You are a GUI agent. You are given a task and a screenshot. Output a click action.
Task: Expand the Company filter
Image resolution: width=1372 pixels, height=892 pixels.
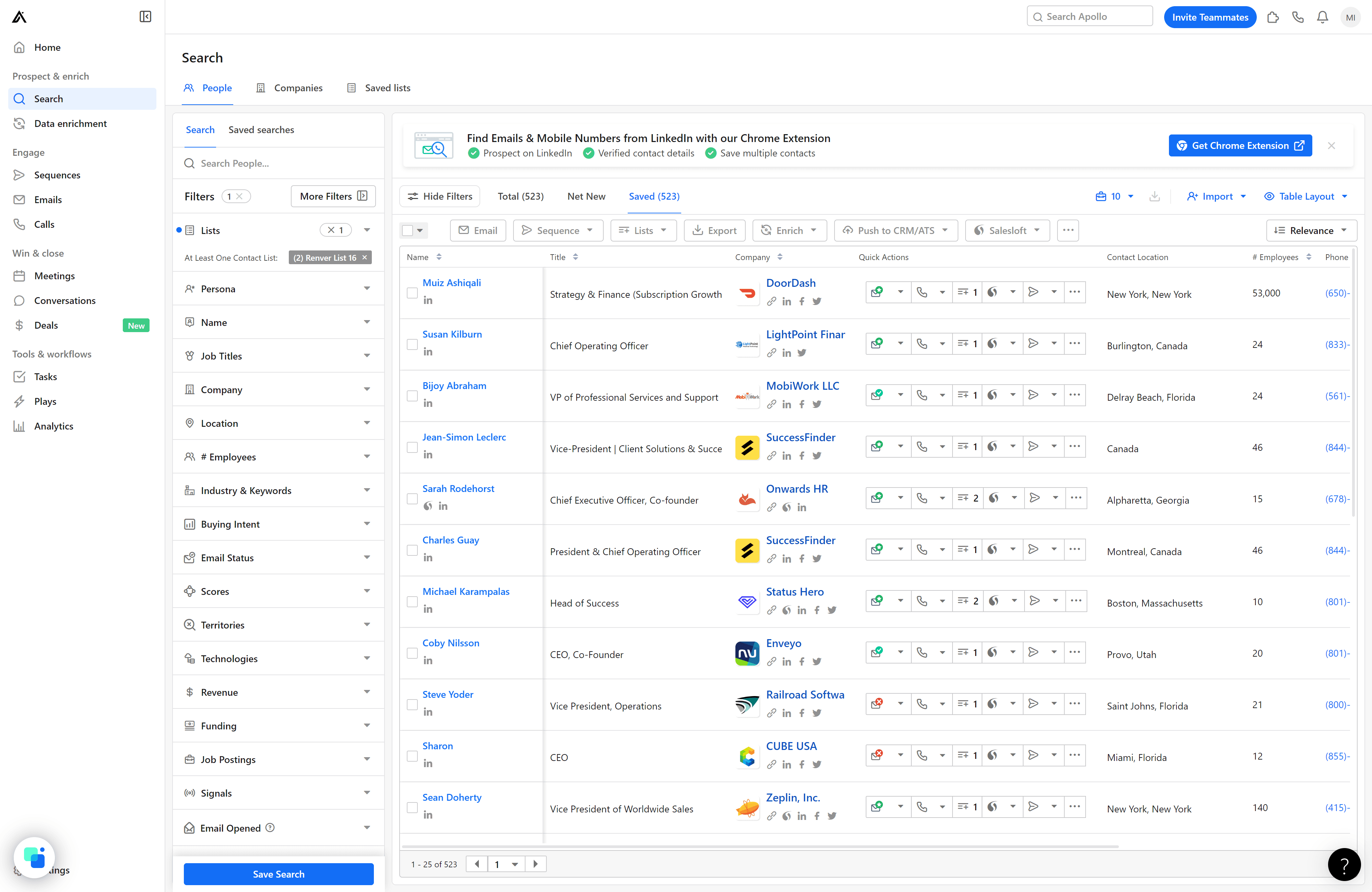click(279, 390)
